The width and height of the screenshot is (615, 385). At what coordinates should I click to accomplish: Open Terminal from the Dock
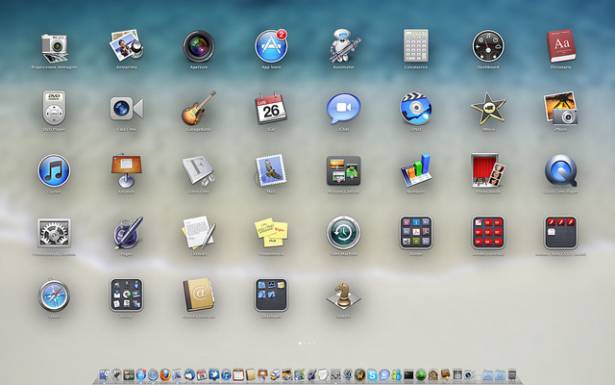pyautogui.click(x=408, y=375)
